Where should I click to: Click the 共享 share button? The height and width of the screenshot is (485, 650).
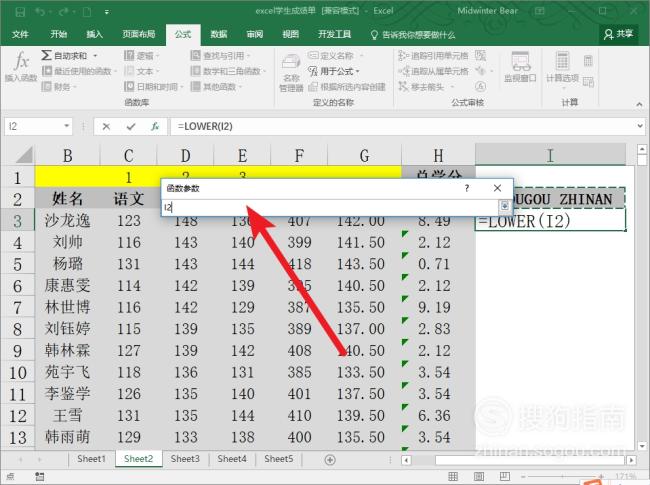(618, 34)
